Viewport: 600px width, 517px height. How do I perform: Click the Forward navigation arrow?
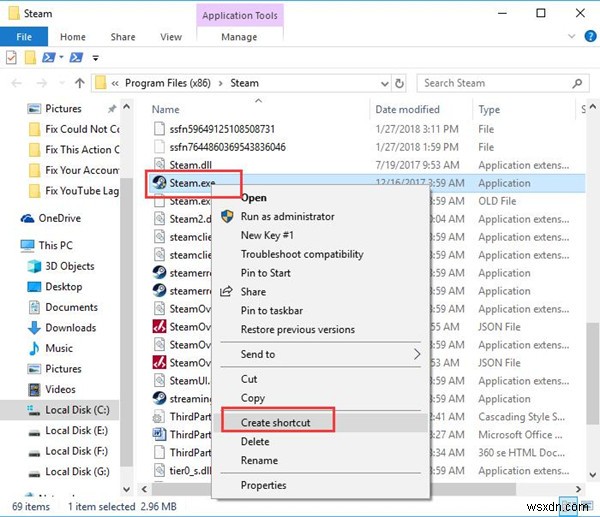coord(41,83)
